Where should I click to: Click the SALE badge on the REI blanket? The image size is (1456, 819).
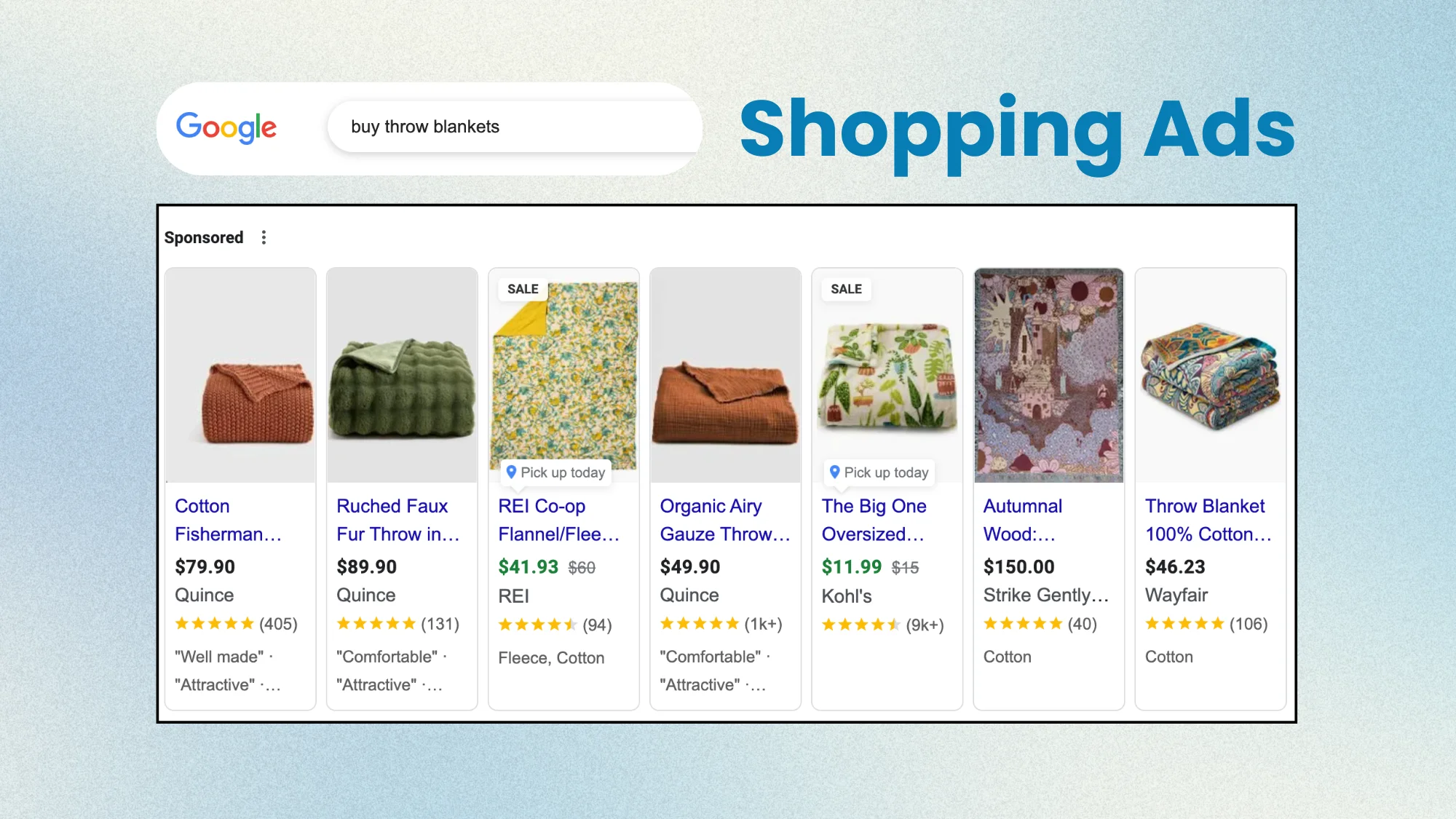pyautogui.click(x=523, y=289)
